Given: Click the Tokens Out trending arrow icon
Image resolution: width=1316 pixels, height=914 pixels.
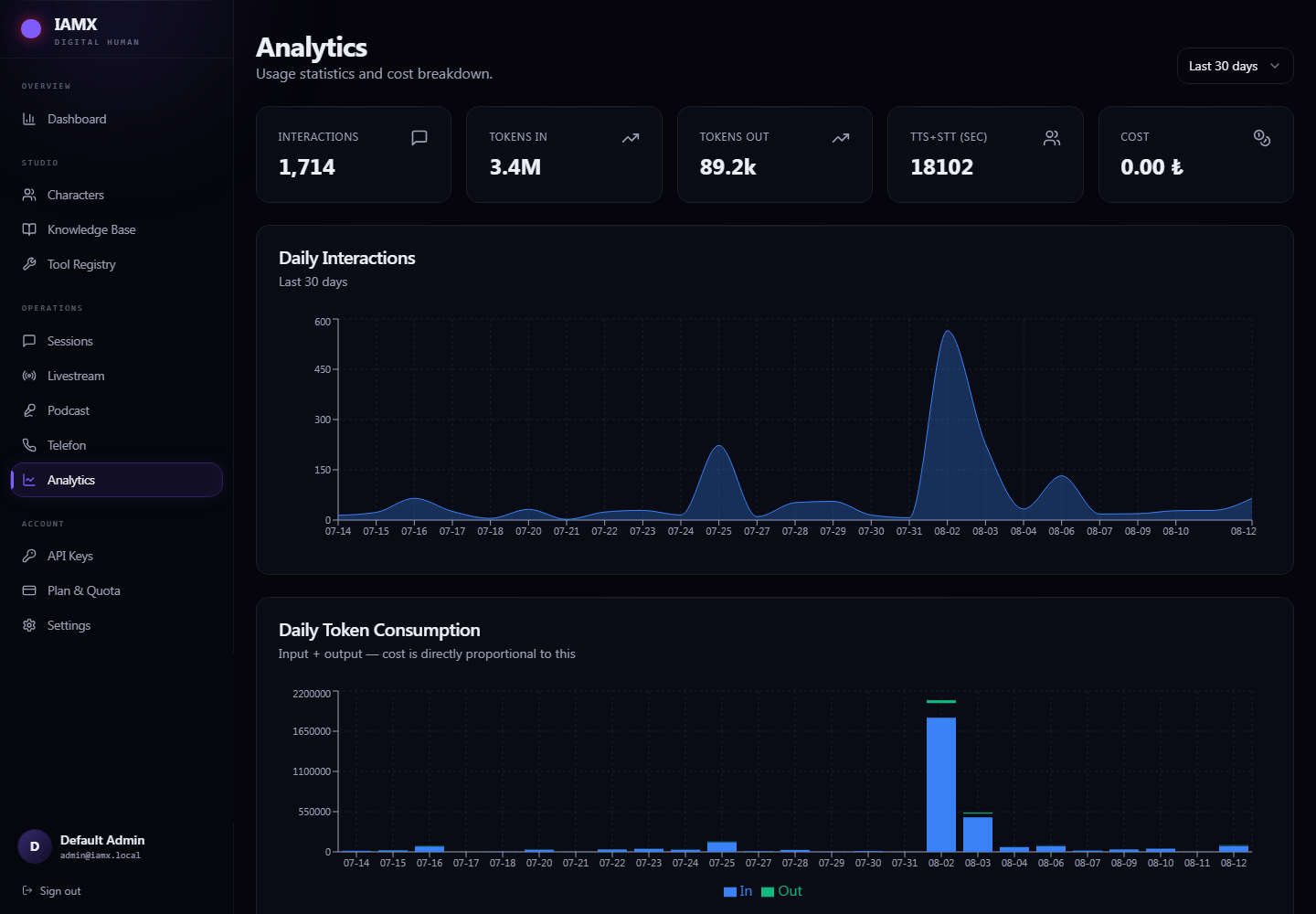Looking at the screenshot, I should pyautogui.click(x=841, y=138).
